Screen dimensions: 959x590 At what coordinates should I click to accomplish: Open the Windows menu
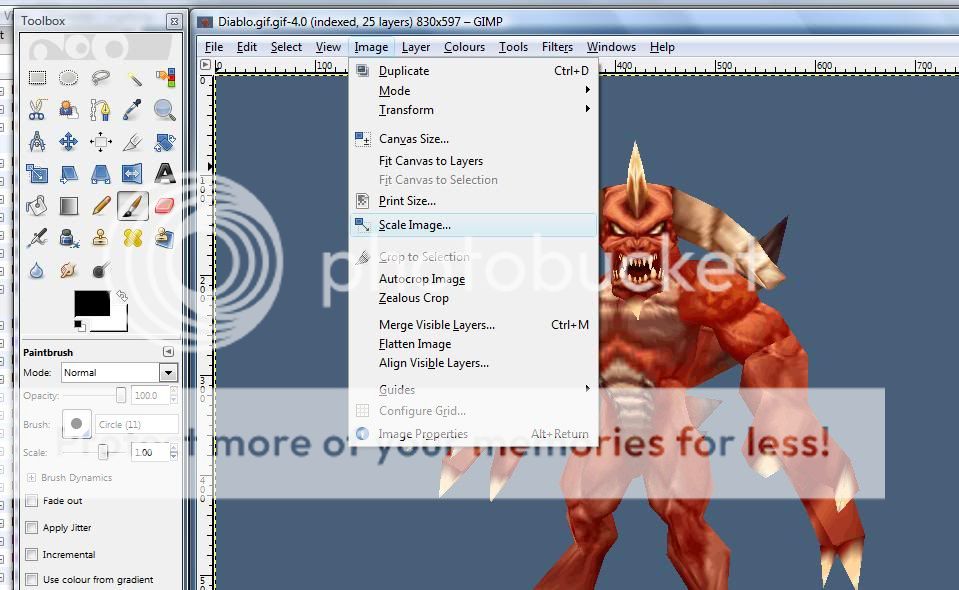[611, 47]
